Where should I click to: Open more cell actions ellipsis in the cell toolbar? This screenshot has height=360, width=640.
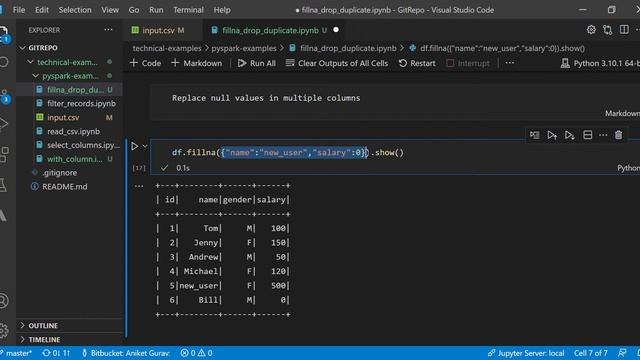coord(603,135)
